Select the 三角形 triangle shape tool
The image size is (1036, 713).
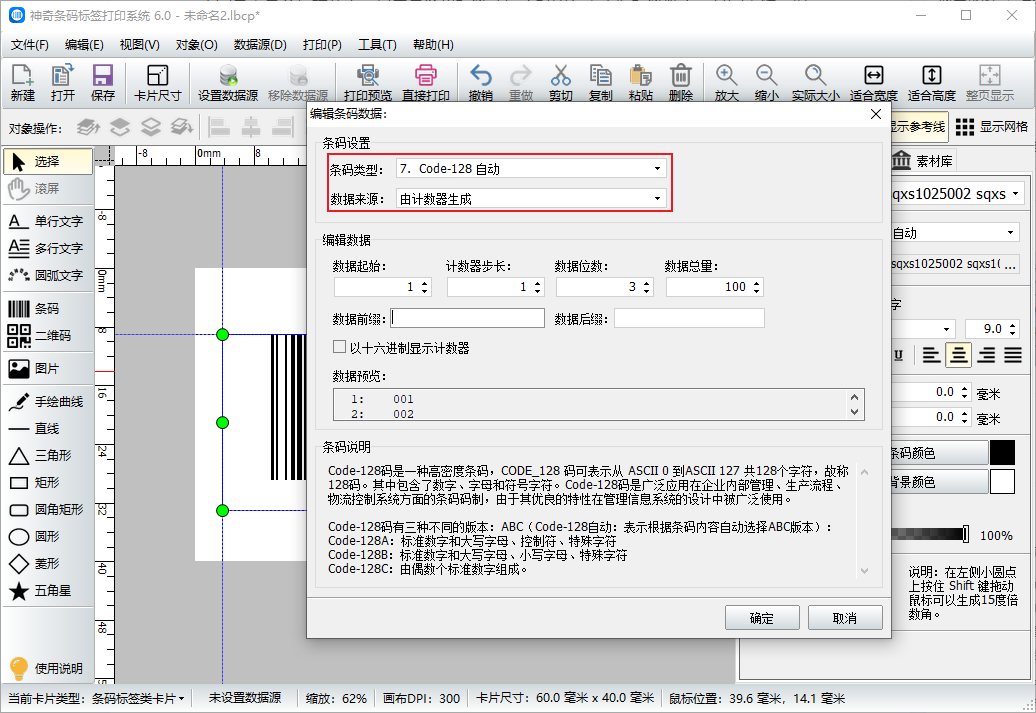48,456
